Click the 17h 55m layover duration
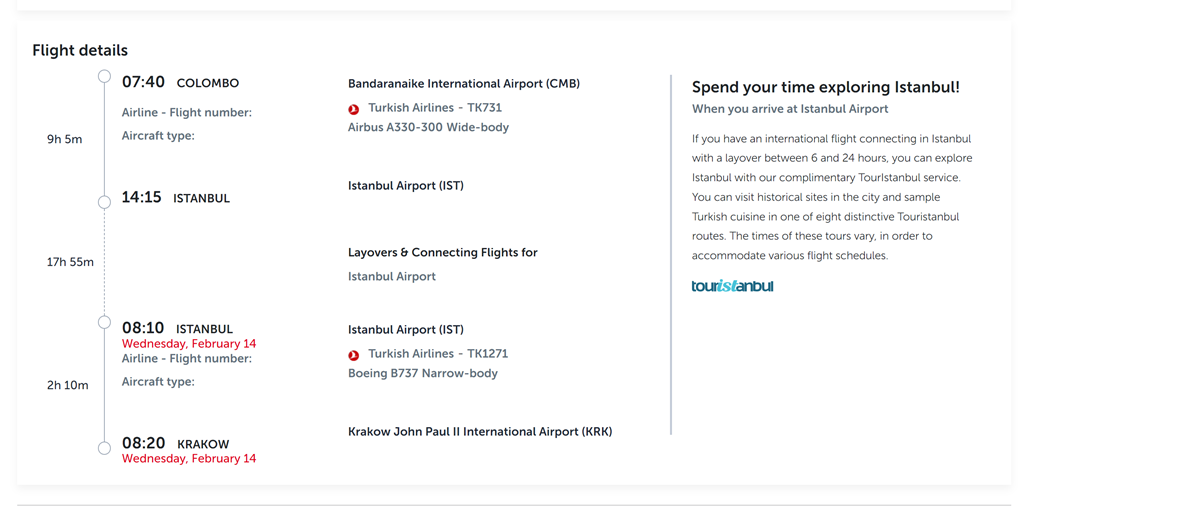1194x518 pixels. (70, 263)
